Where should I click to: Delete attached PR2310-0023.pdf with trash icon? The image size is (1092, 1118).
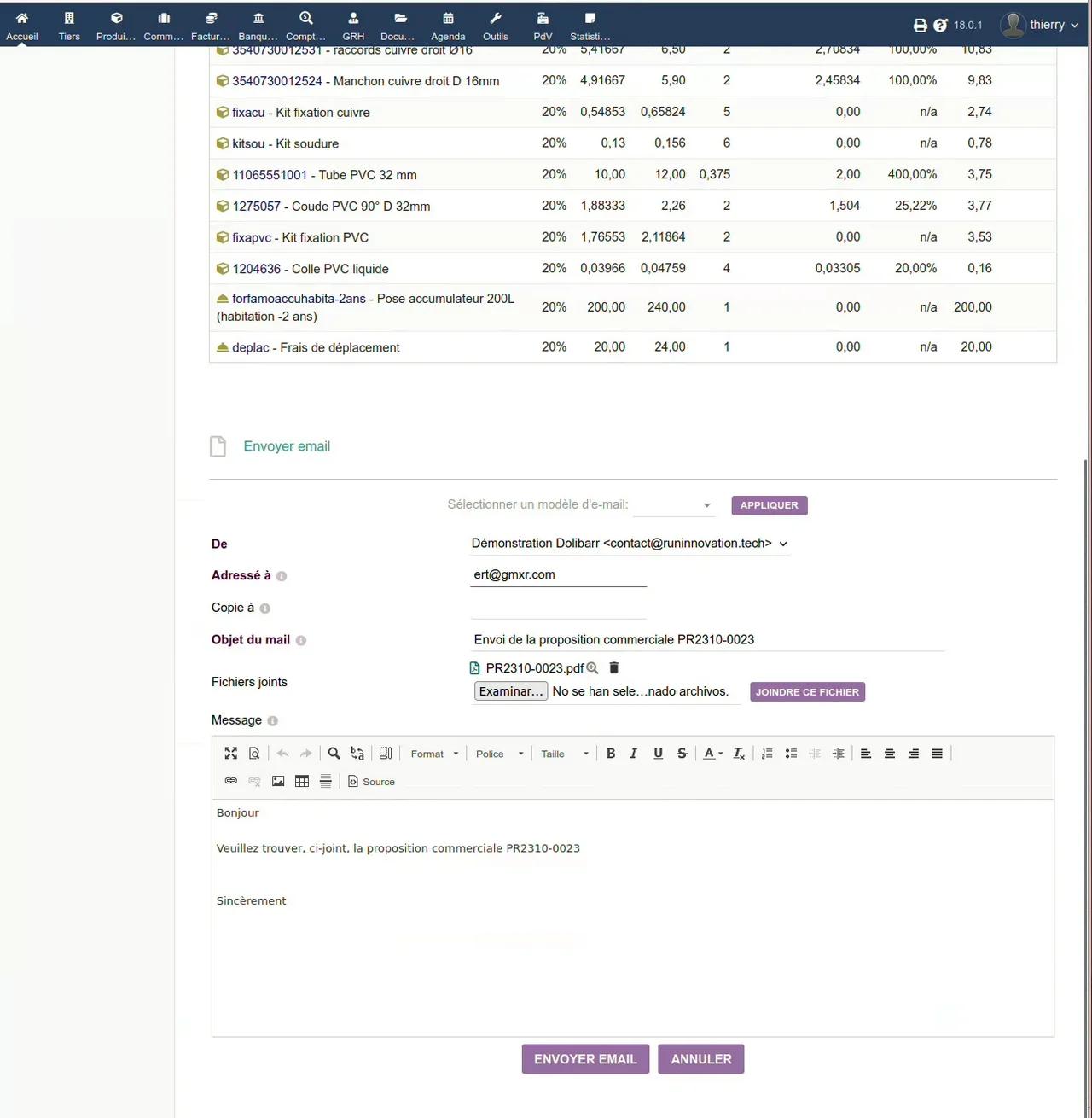[613, 668]
